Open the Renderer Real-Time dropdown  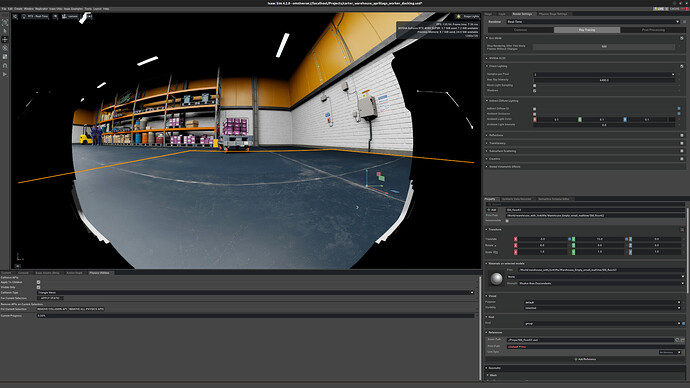(x=593, y=22)
